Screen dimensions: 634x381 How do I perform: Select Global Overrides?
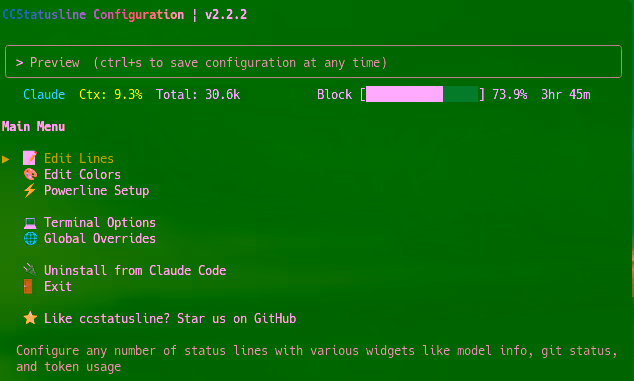pyautogui.click(x=100, y=239)
